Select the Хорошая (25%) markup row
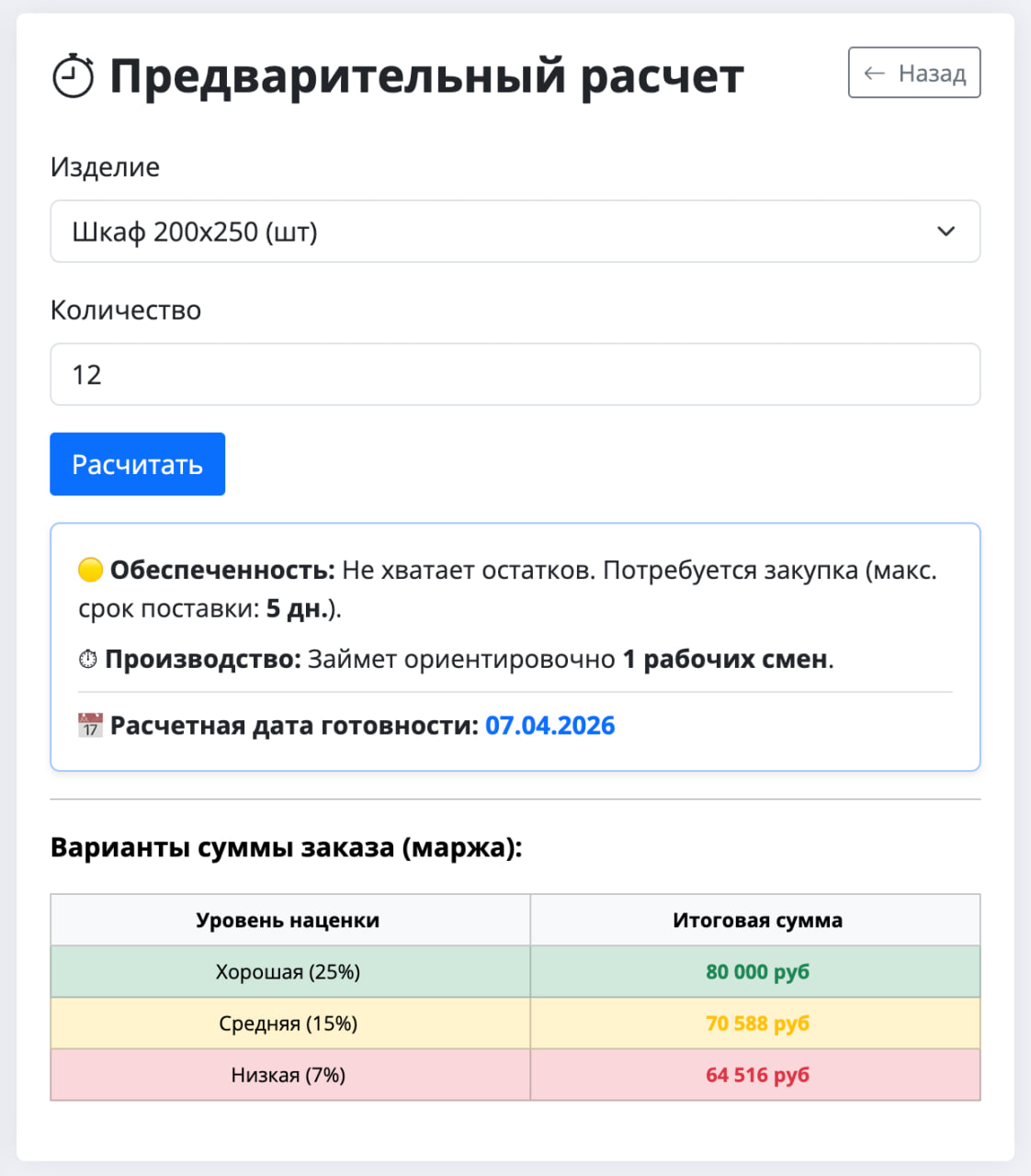The image size is (1031, 1176). (x=289, y=972)
